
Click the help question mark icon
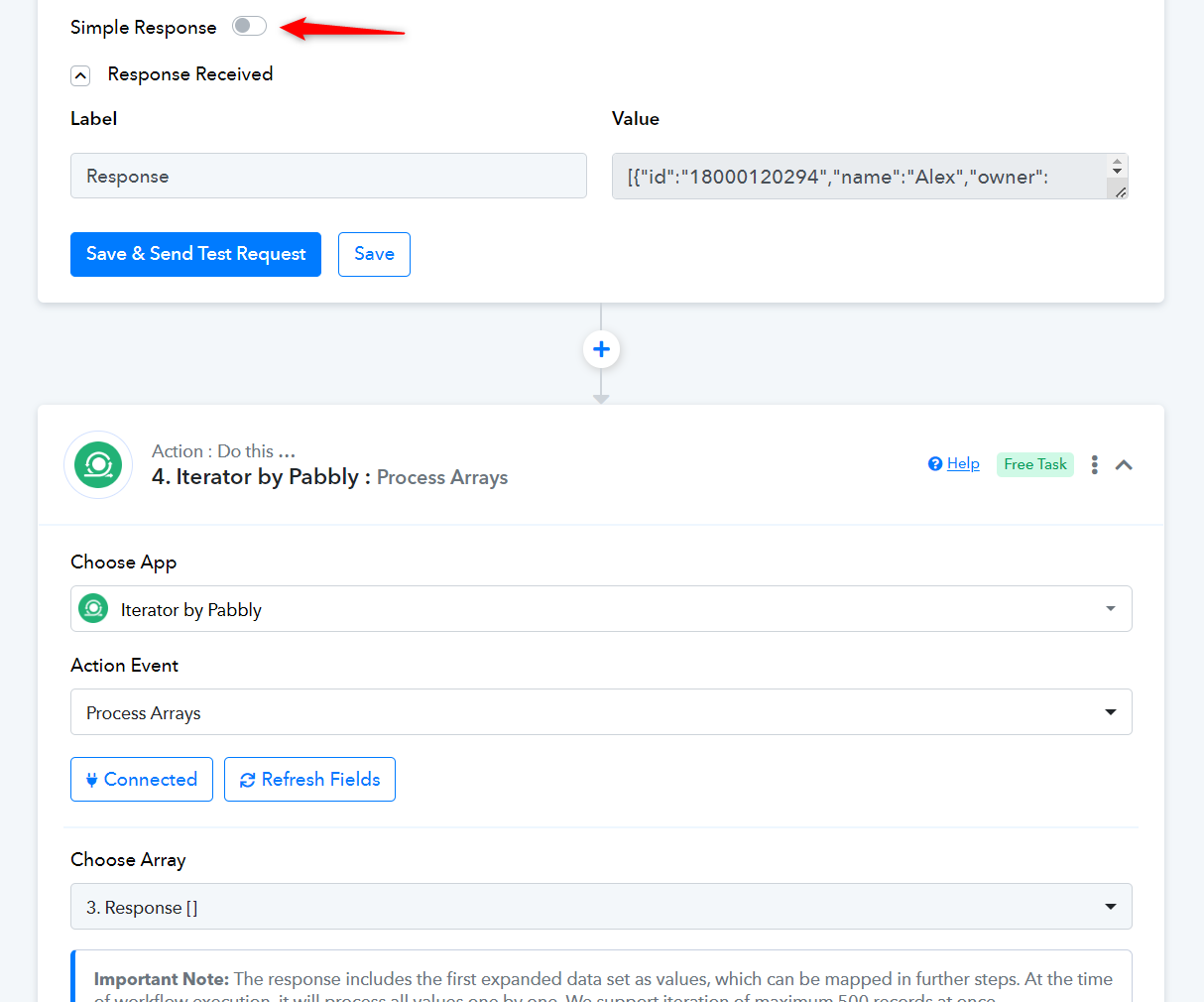pyautogui.click(x=934, y=463)
